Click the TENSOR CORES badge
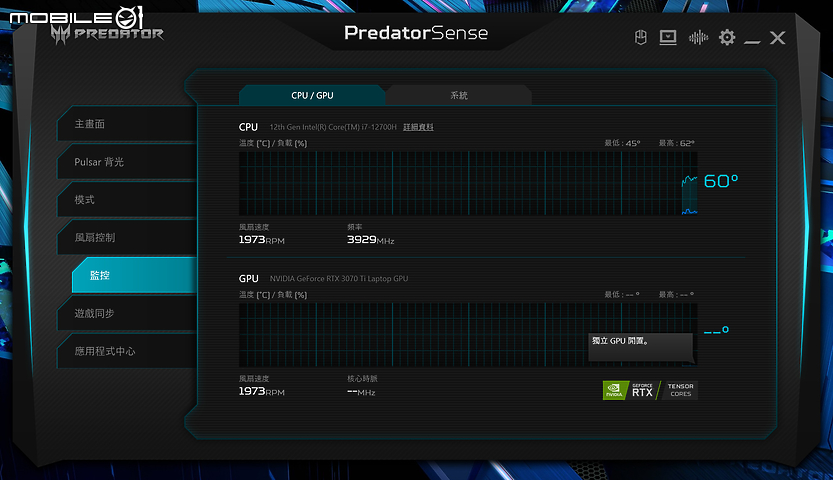Image resolution: width=833 pixels, height=480 pixels. click(x=679, y=390)
